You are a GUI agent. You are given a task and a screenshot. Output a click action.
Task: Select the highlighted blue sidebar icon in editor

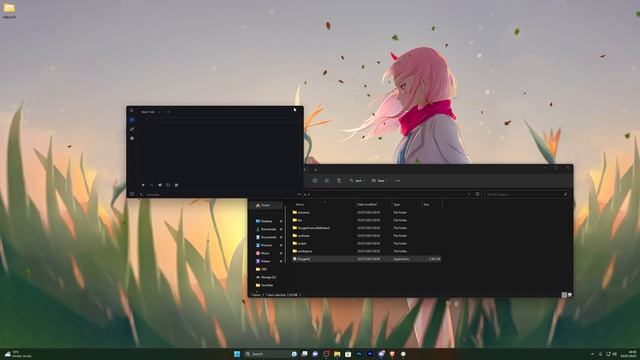point(132,120)
